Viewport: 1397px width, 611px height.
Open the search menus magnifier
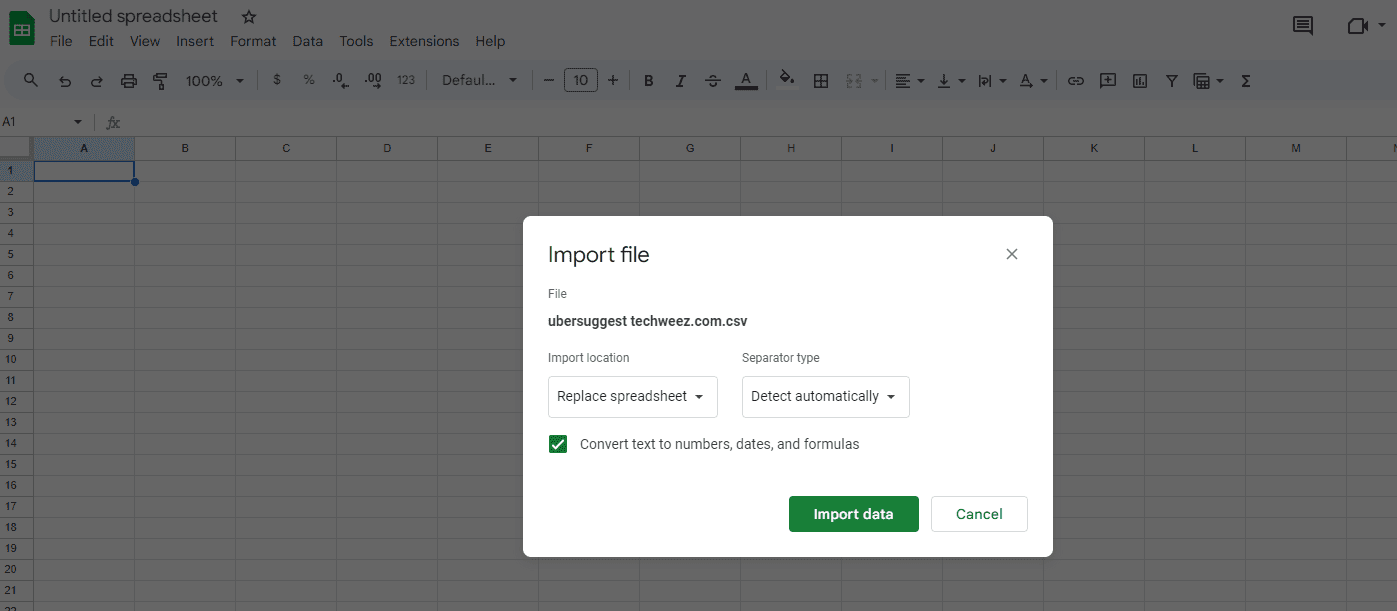[31, 81]
